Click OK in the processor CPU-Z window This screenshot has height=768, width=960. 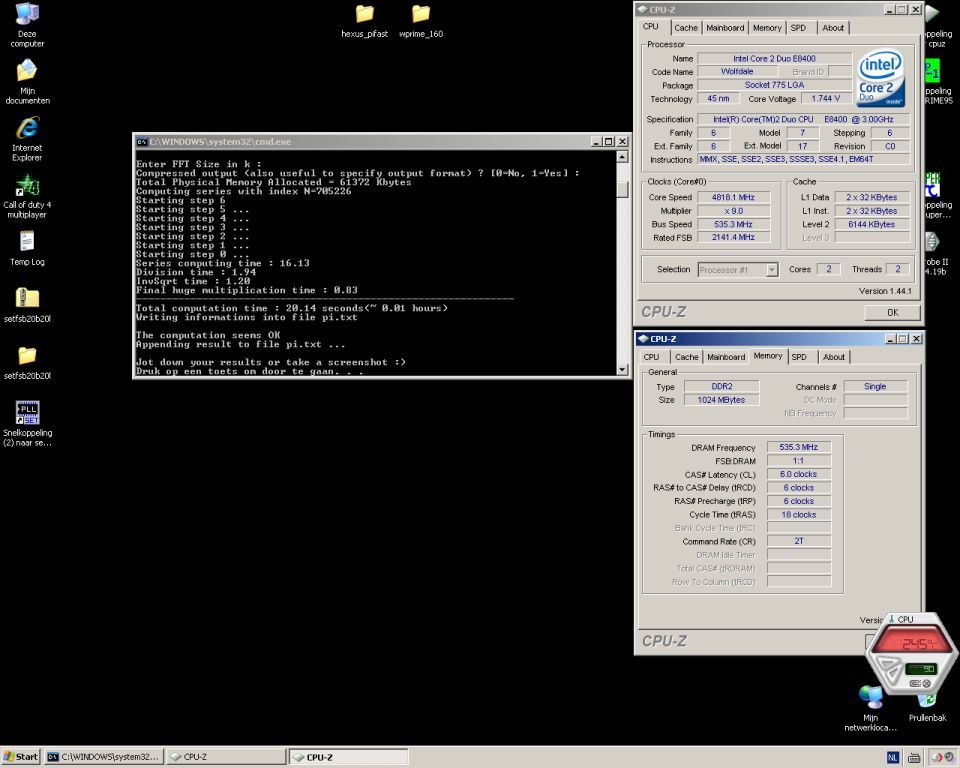[893, 312]
